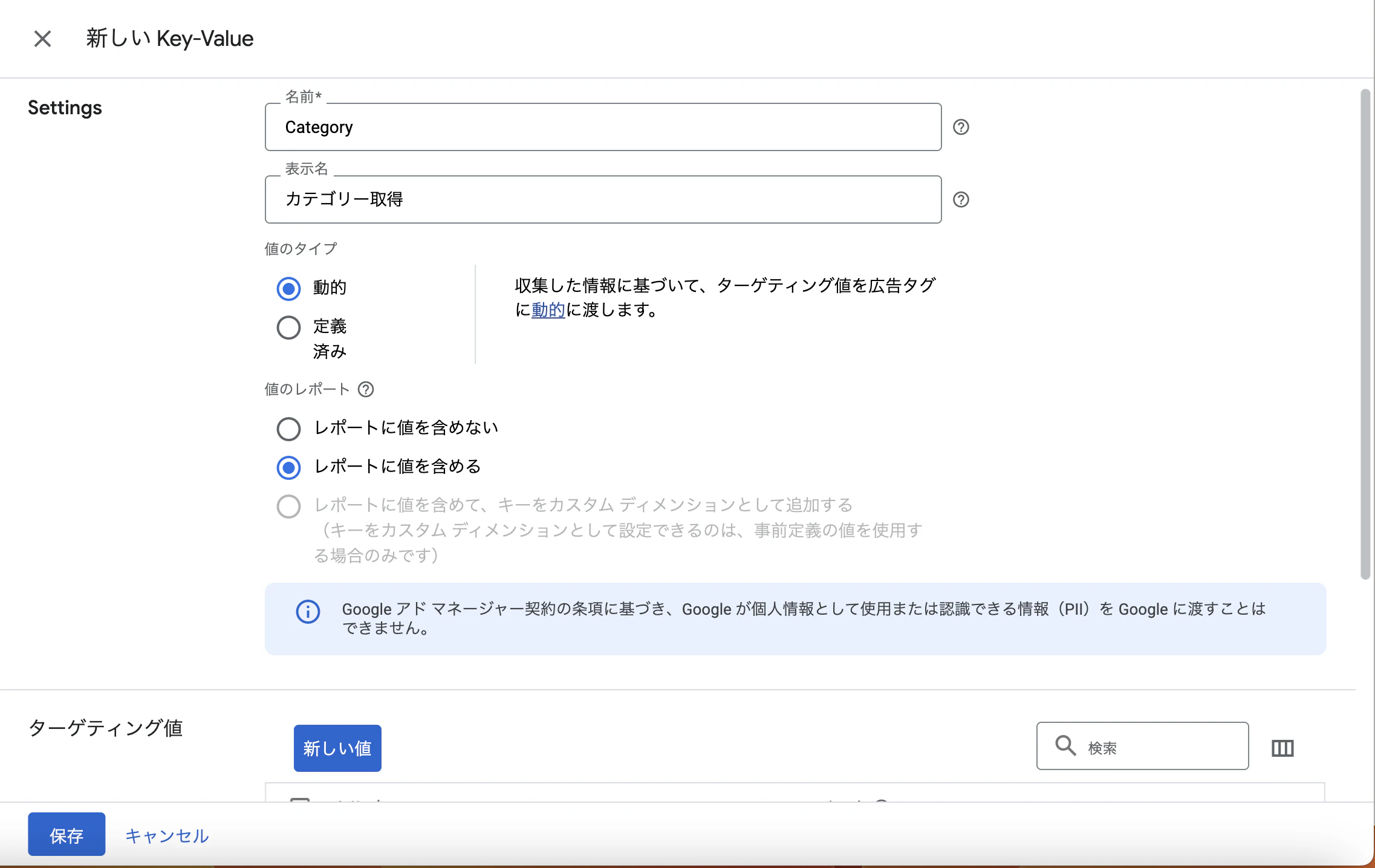This screenshot has height=868, width=1375.
Task: Click the ターゲティング値 section heading
Action: (105, 728)
